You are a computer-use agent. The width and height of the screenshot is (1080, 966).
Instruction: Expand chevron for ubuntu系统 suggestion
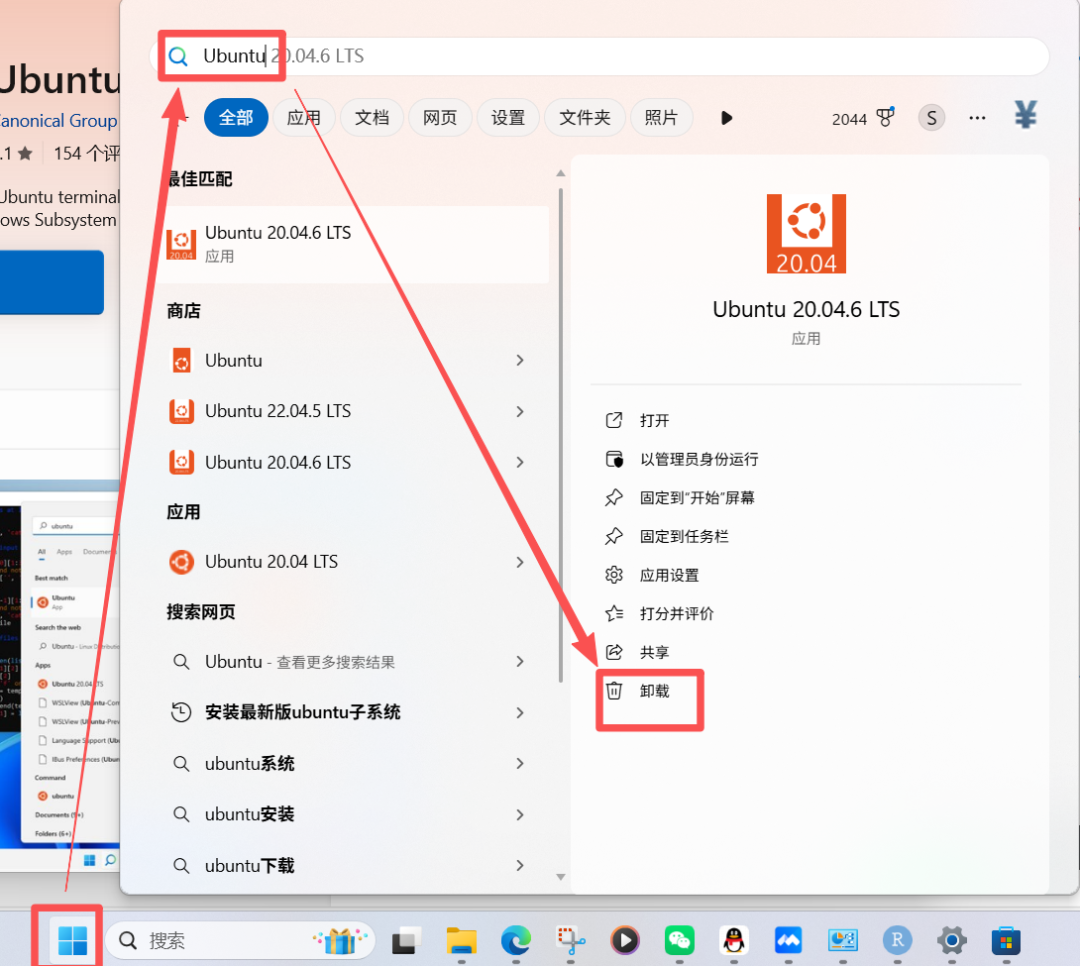520,763
